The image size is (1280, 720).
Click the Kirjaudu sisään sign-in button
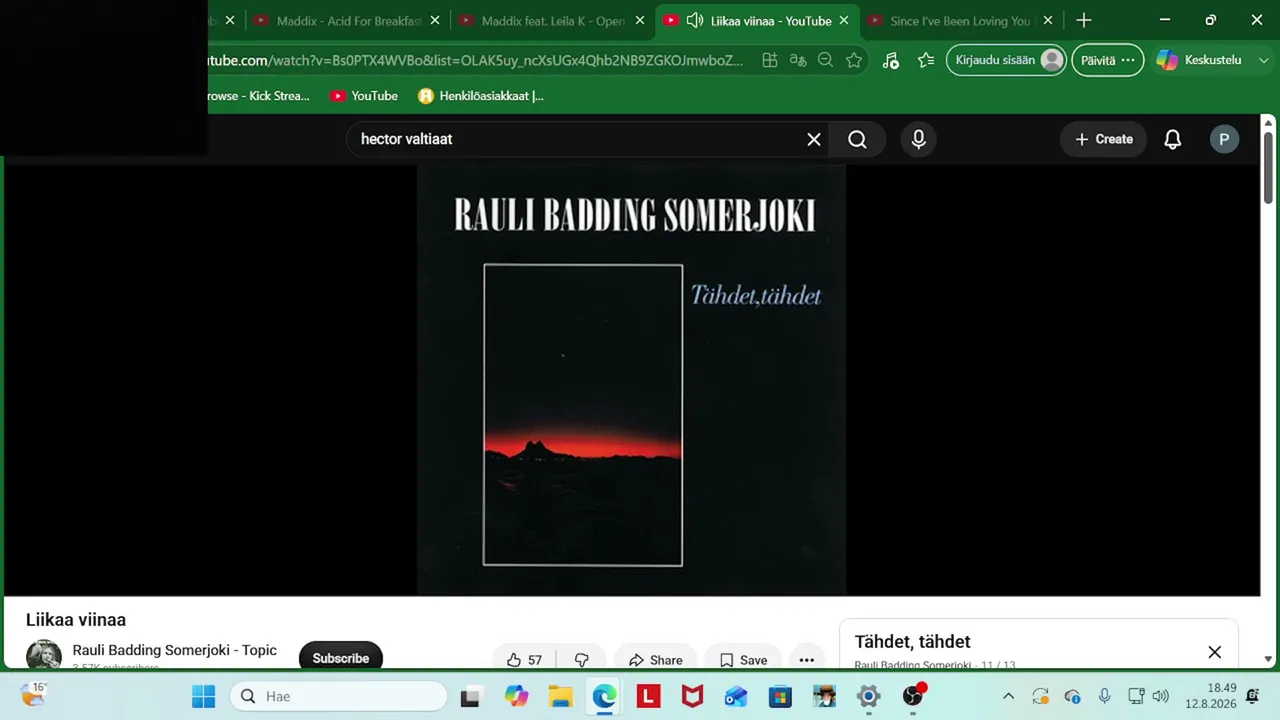point(1006,60)
